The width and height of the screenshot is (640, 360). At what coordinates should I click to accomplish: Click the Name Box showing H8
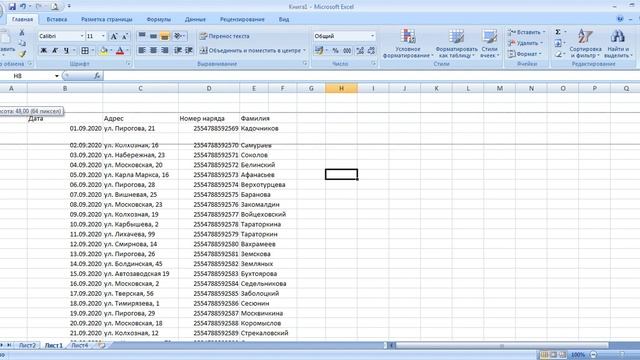tap(30, 76)
